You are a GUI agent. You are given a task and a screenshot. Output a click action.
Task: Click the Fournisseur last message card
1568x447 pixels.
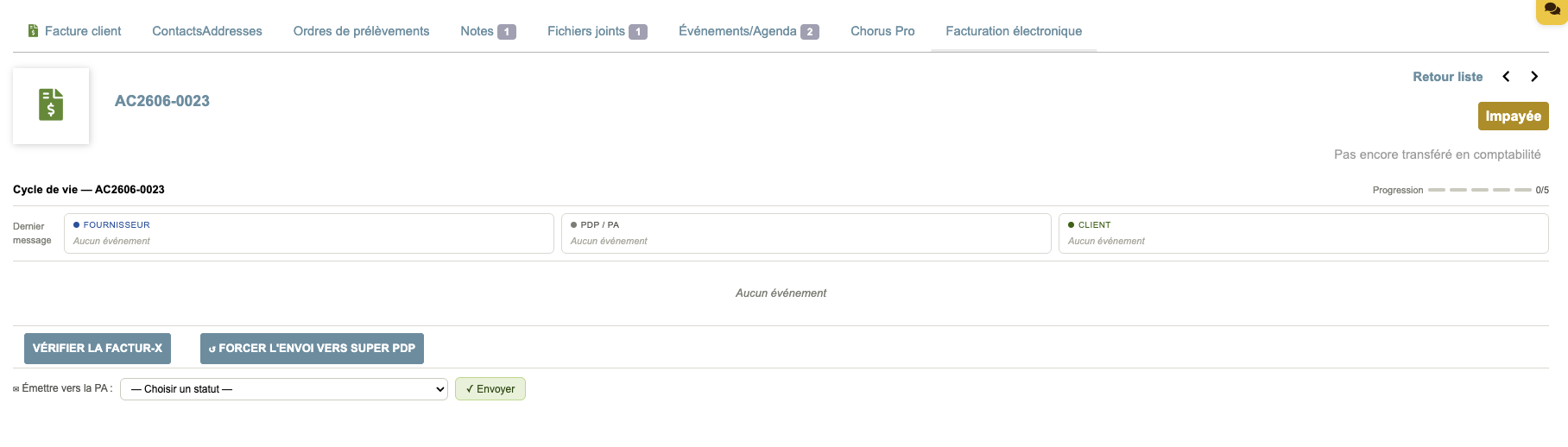[x=308, y=233]
